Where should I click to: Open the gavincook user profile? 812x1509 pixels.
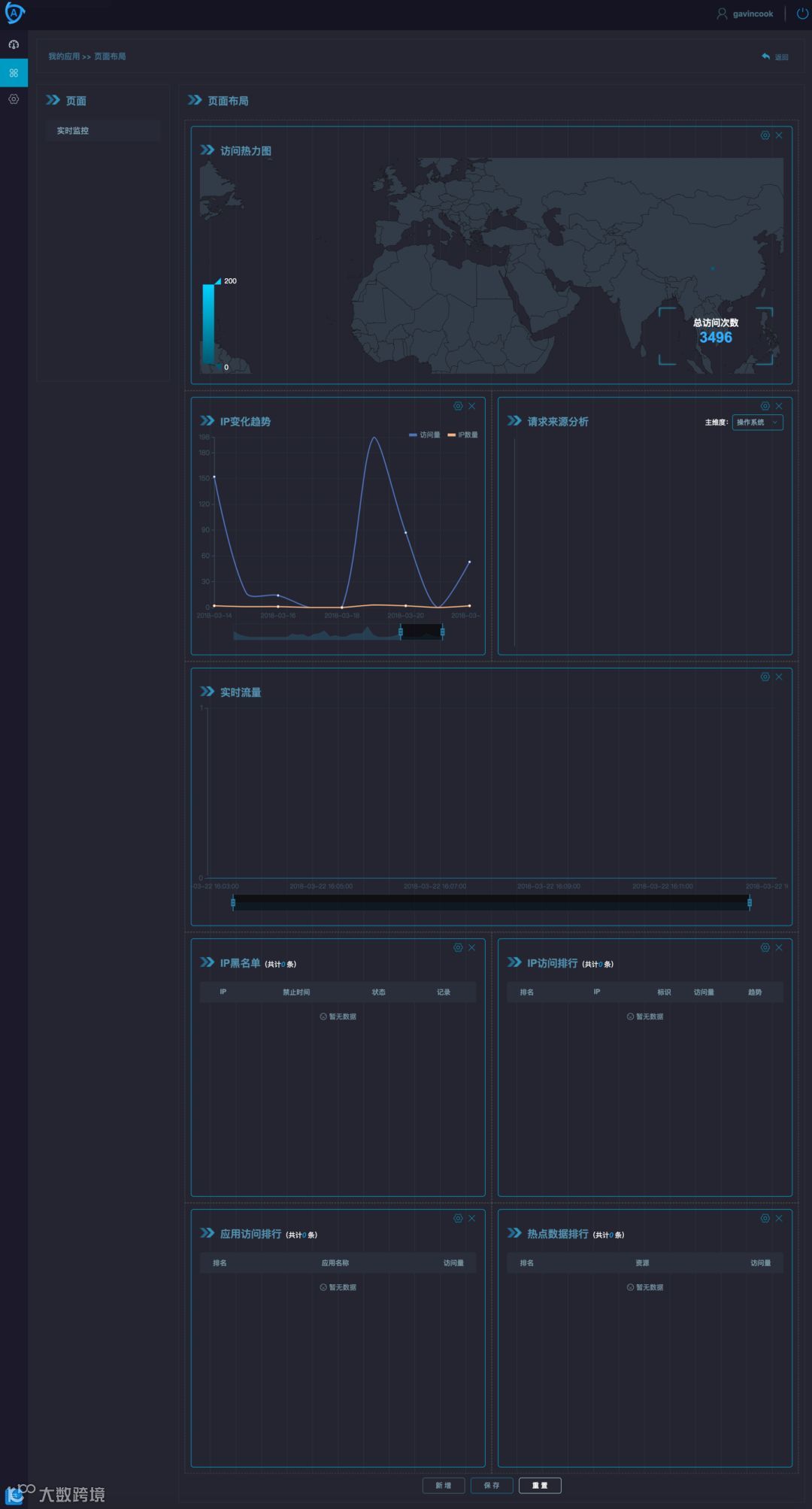[x=744, y=14]
